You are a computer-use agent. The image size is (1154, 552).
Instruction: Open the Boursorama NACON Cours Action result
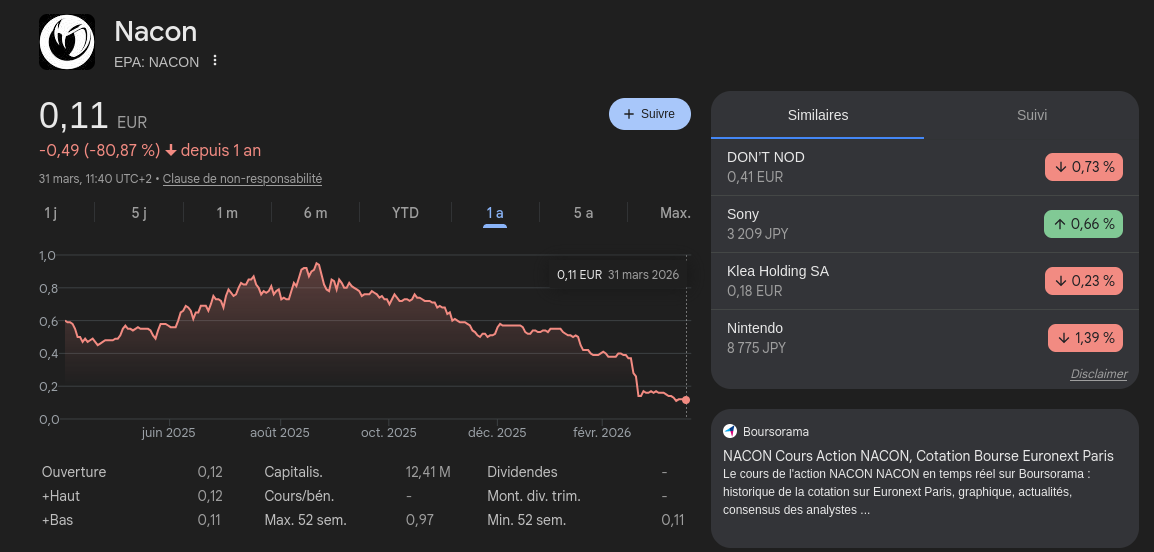click(x=918, y=456)
